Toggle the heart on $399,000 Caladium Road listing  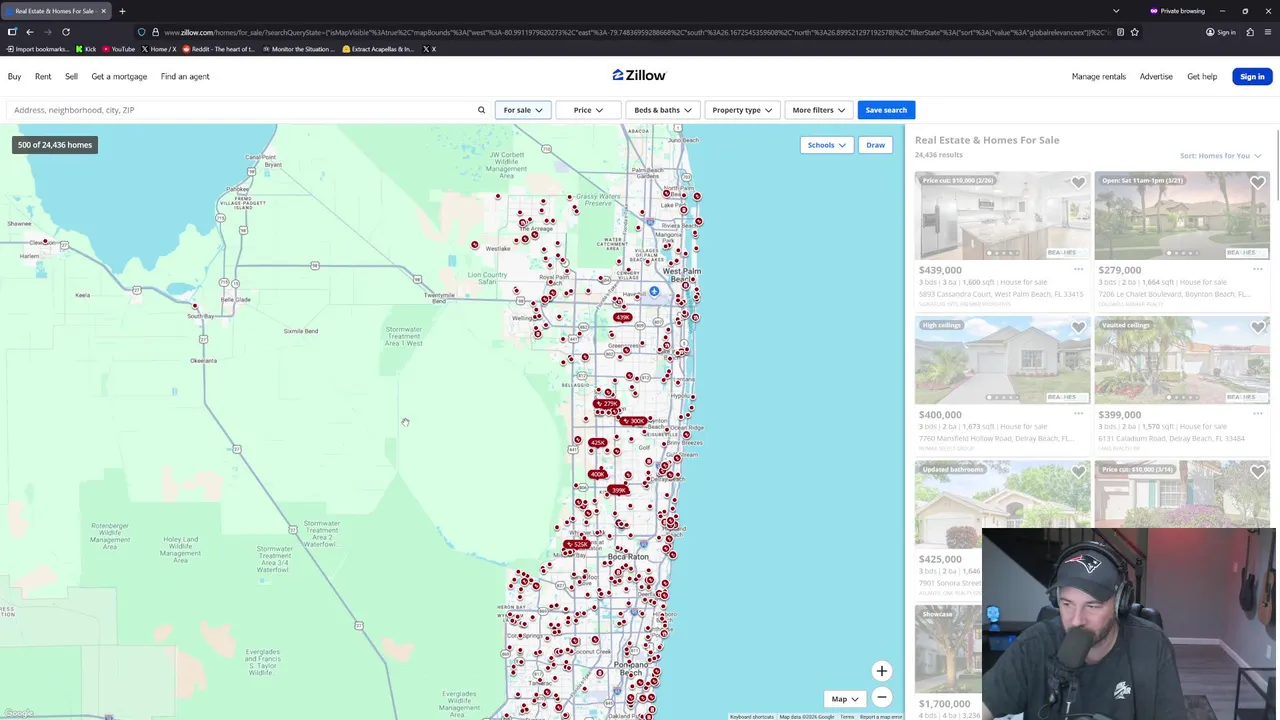point(1257,328)
